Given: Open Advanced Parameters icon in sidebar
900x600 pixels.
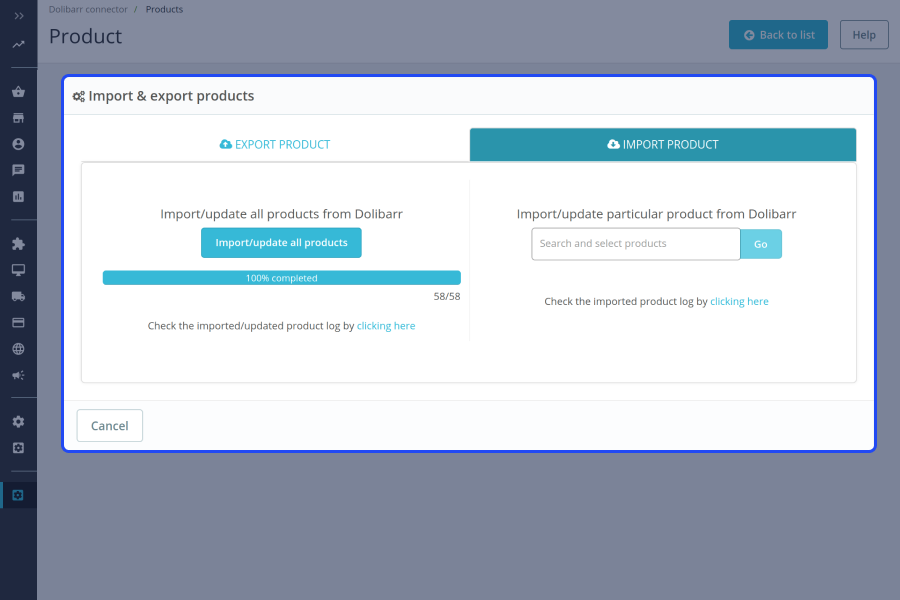Looking at the screenshot, I should (x=18, y=448).
